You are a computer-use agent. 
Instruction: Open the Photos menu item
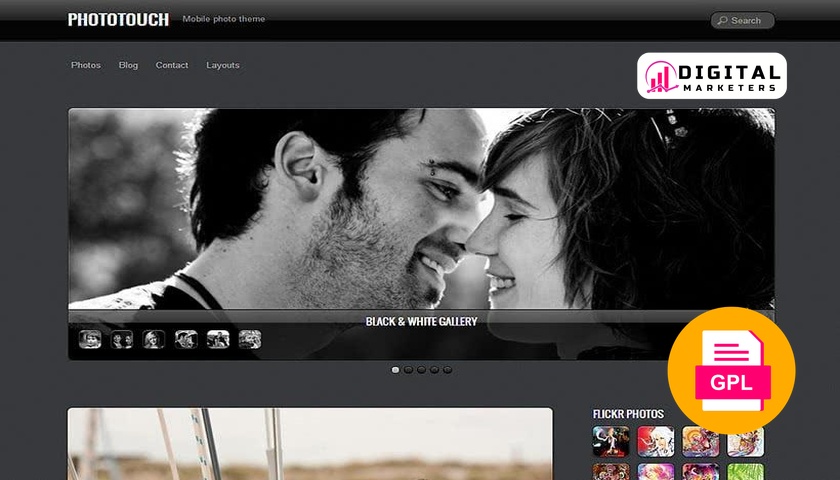[x=86, y=65]
